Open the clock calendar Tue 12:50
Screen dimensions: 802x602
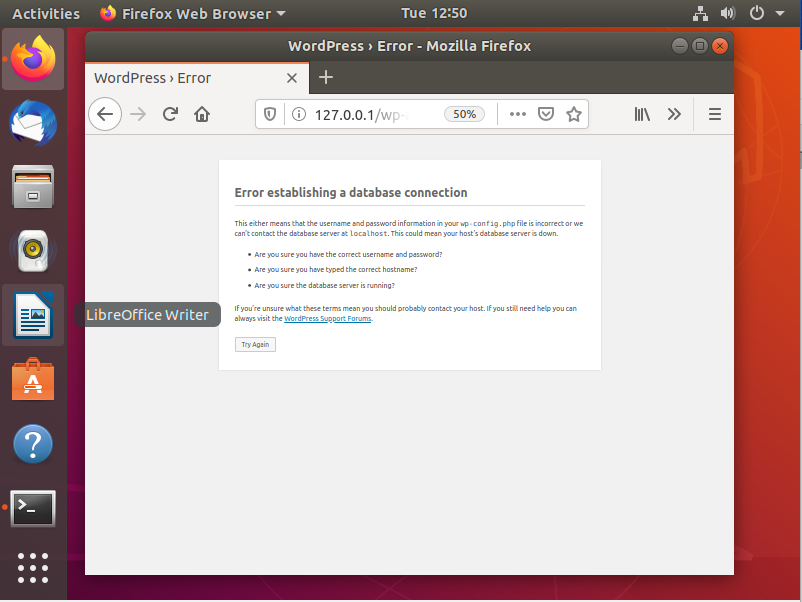(x=434, y=13)
